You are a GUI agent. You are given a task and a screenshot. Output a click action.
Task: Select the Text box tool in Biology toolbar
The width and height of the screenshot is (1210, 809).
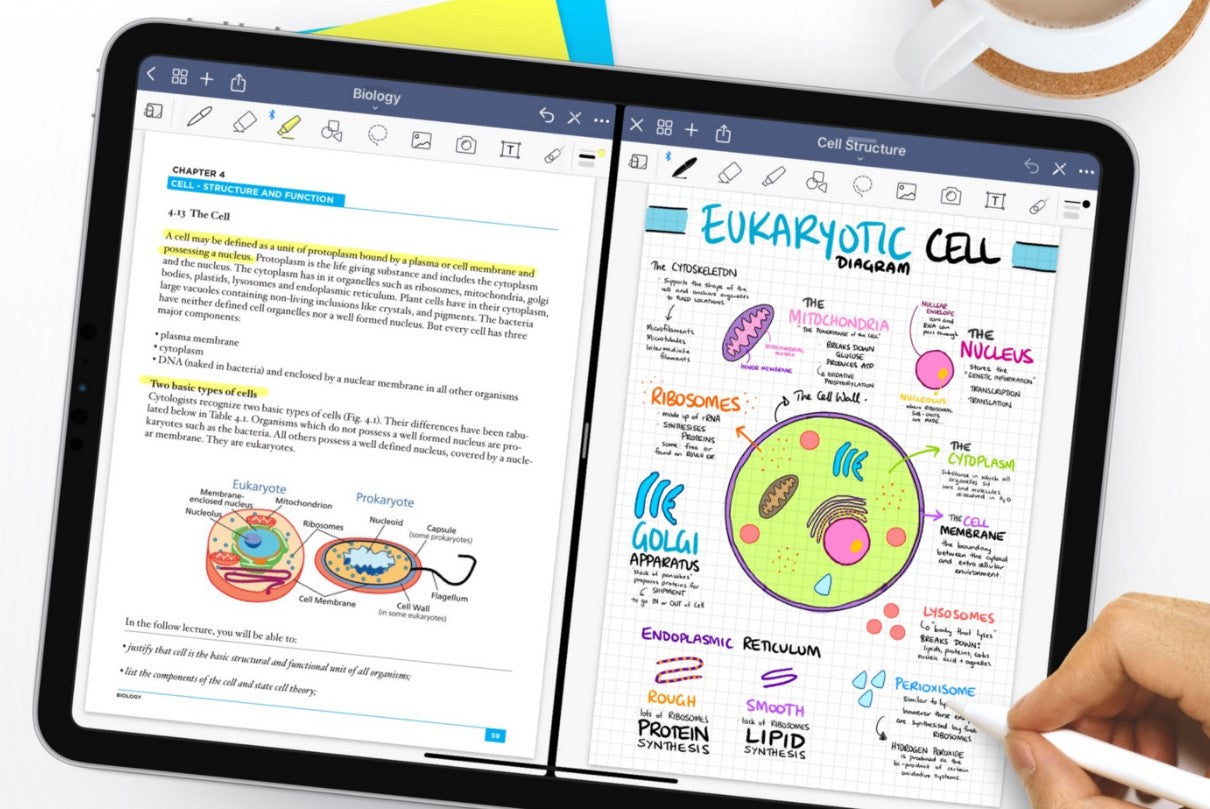(x=510, y=150)
